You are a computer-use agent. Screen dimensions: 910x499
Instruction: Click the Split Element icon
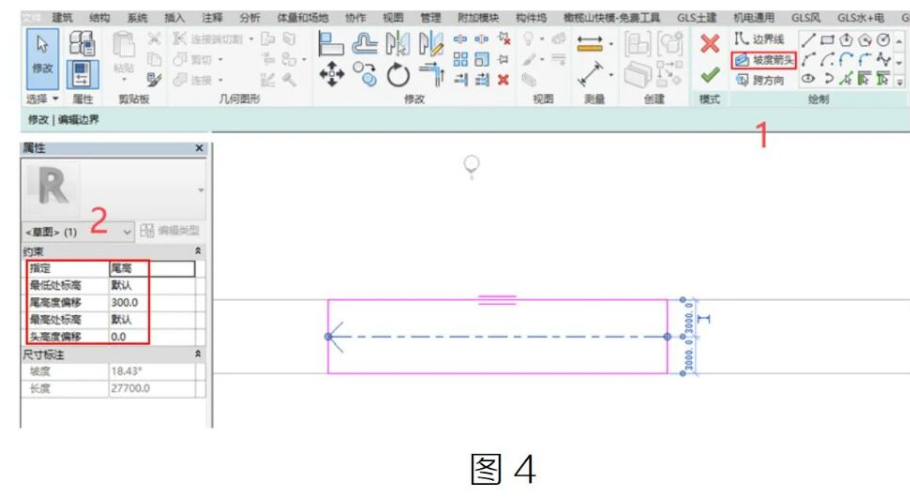tap(460, 39)
